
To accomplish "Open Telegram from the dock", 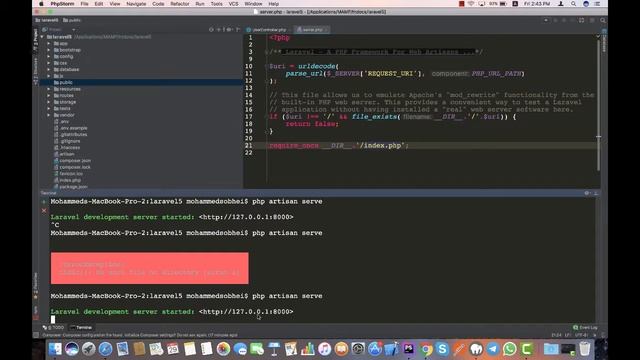I will pyautogui.click(x=493, y=349).
